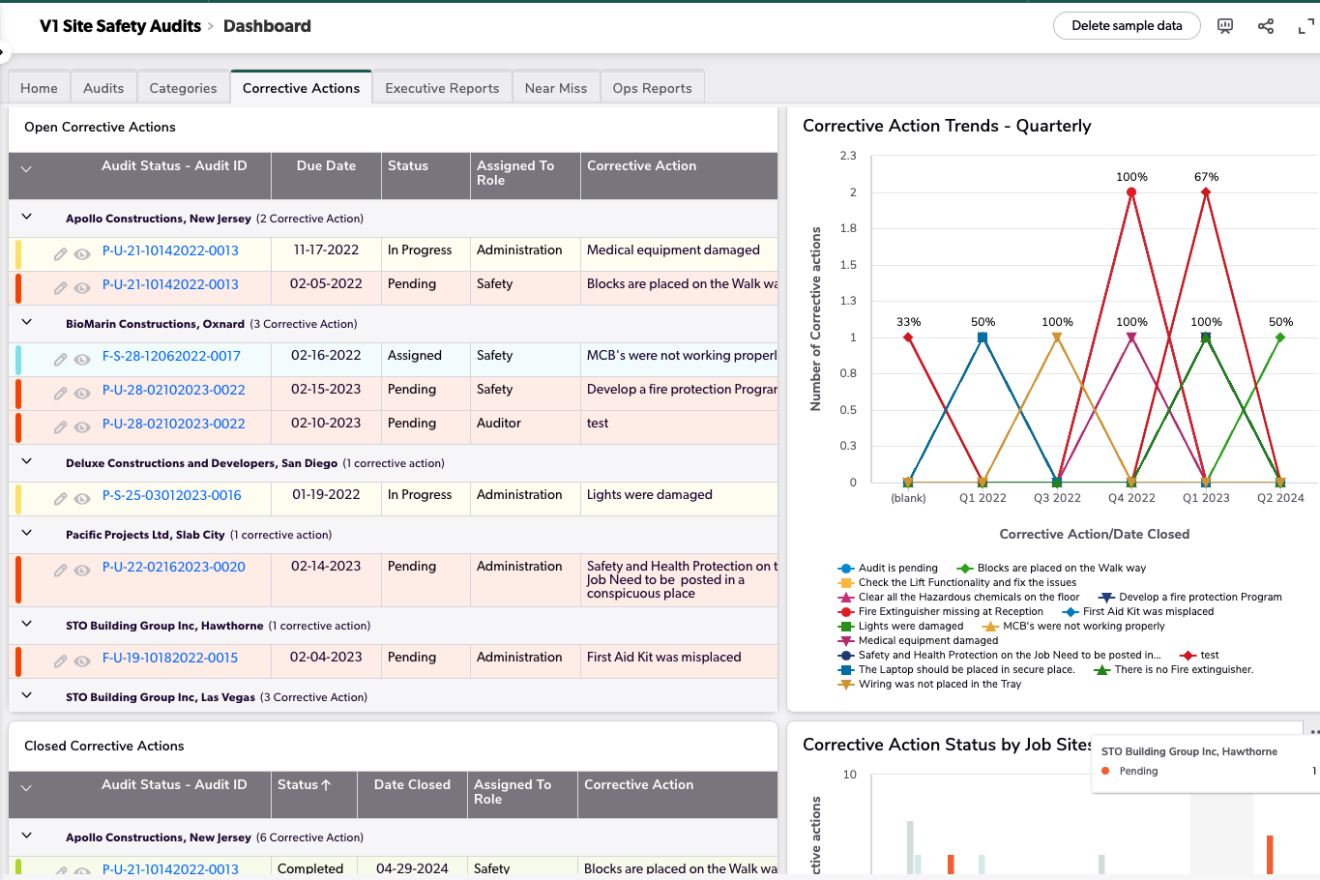
Task: Open audit link P-U-21-10142022-0013 due 11-17-2022
Action: pyautogui.click(x=170, y=251)
